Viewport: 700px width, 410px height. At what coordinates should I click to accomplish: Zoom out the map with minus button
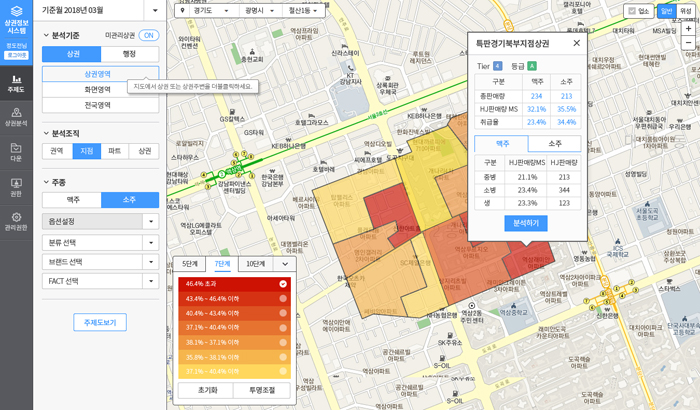click(688, 45)
